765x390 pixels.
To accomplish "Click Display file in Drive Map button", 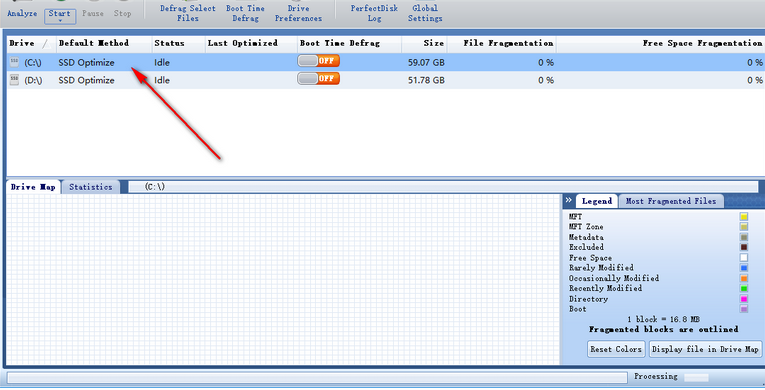I will pos(705,349).
